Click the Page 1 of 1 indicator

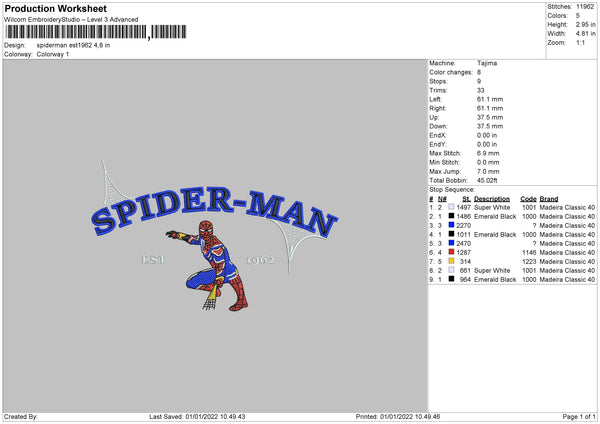[x=579, y=417]
